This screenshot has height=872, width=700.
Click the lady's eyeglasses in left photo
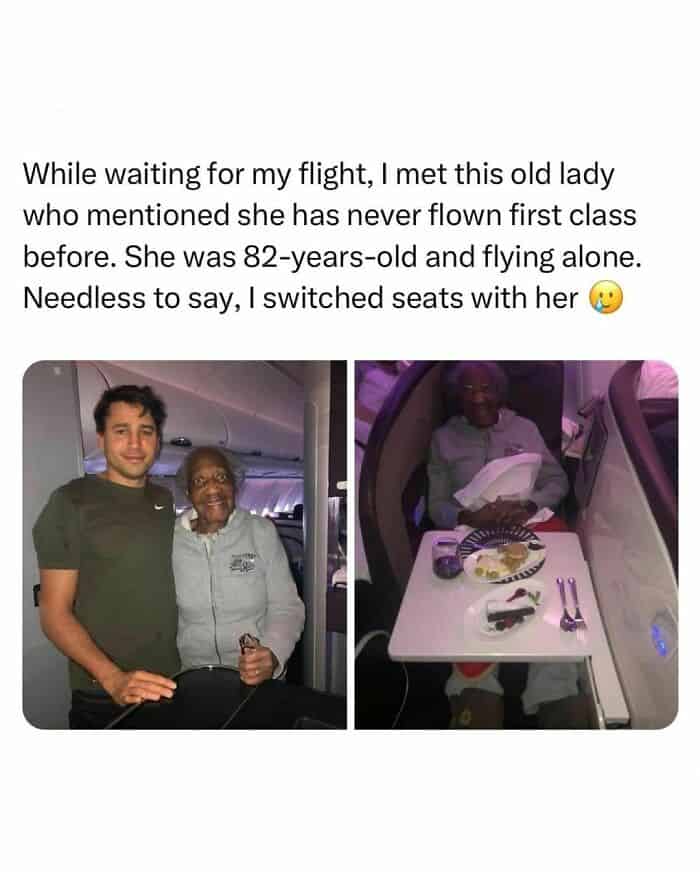210,481
